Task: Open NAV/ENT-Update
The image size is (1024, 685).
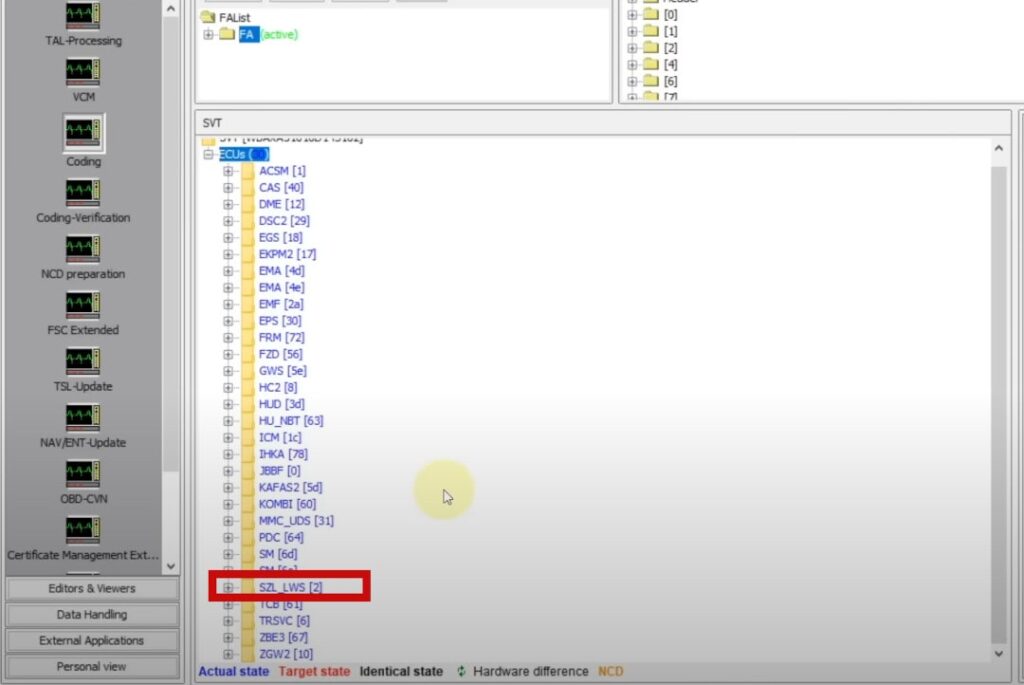Action: click(83, 418)
